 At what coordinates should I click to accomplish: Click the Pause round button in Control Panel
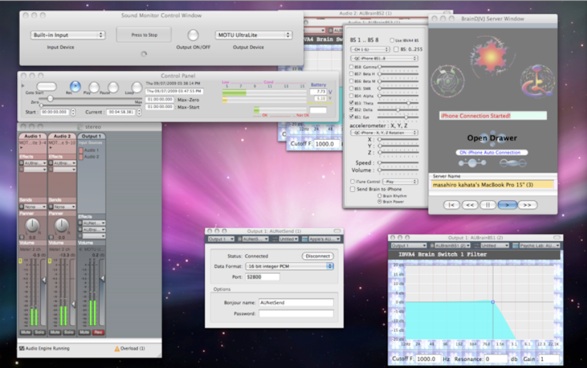[x=113, y=87]
